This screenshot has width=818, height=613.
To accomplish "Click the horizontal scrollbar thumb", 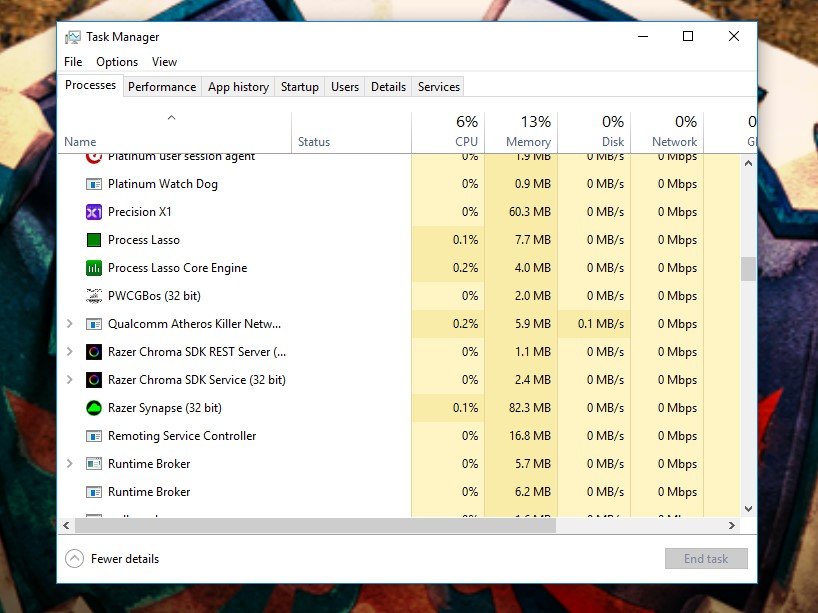I will [x=316, y=525].
